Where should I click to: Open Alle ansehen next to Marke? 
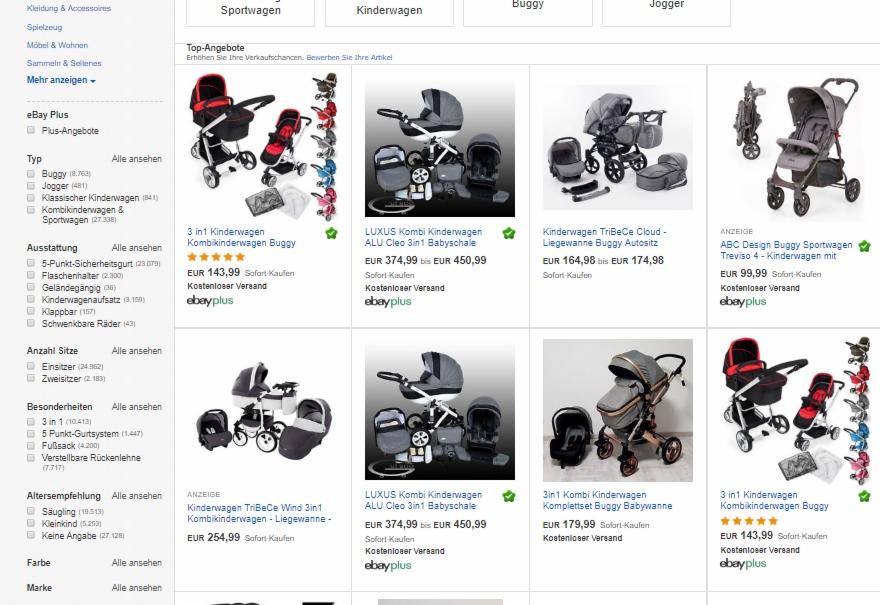pyautogui.click(x=136, y=588)
